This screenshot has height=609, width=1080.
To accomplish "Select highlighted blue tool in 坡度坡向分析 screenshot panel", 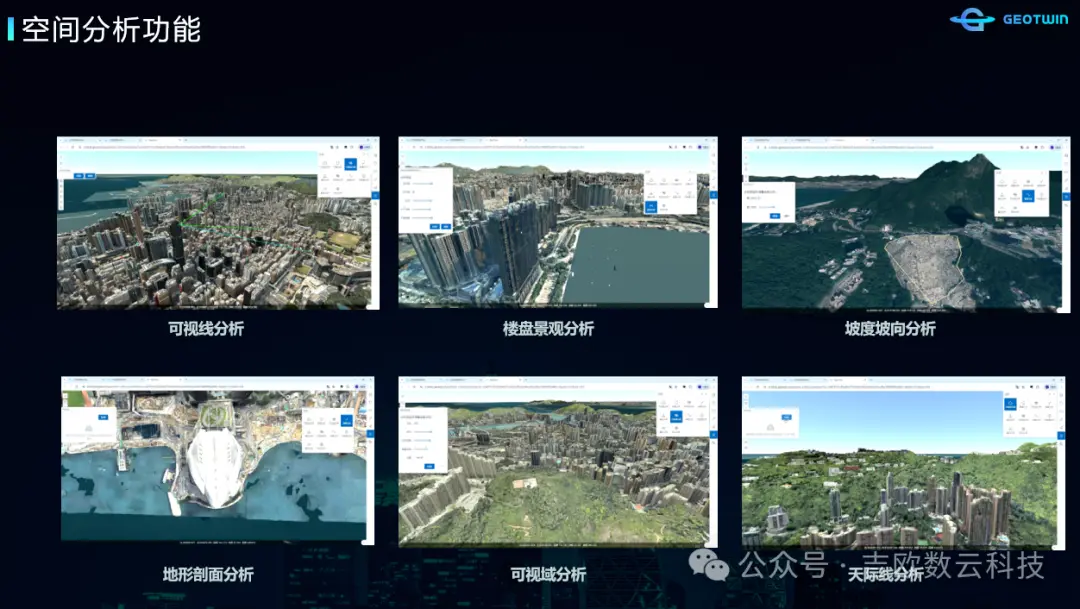I will click(x=1028, y=196).
